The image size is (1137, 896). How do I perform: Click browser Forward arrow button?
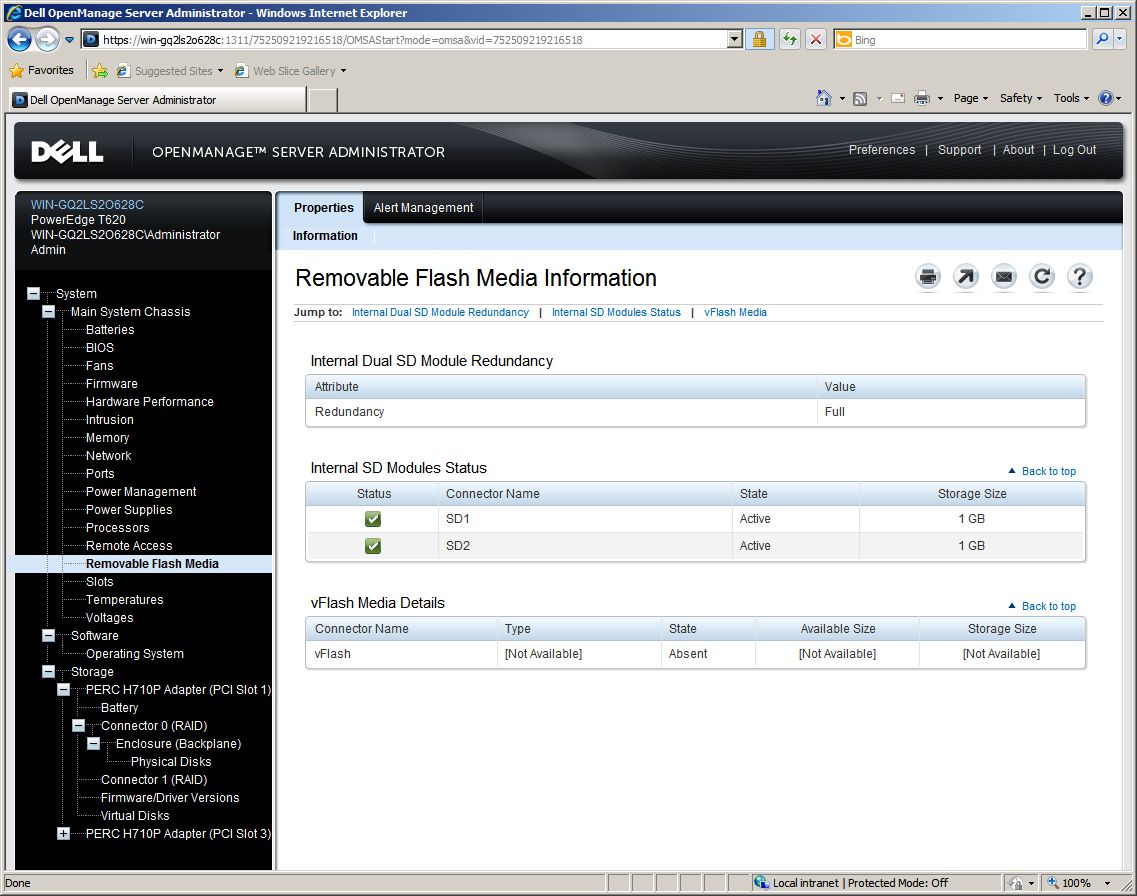(47, 39)
